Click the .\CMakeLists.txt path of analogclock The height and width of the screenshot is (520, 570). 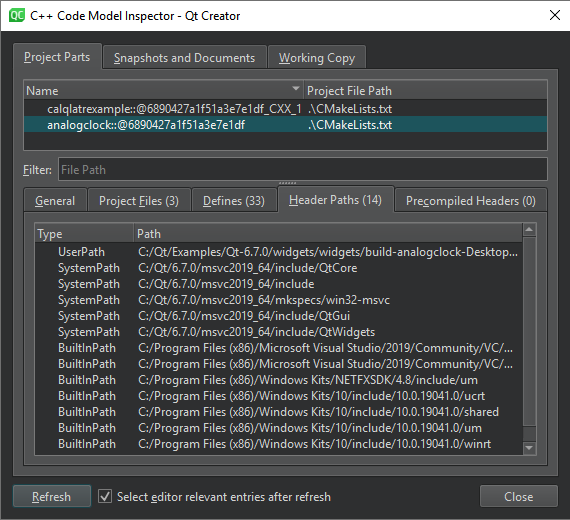tap(350, 125)
